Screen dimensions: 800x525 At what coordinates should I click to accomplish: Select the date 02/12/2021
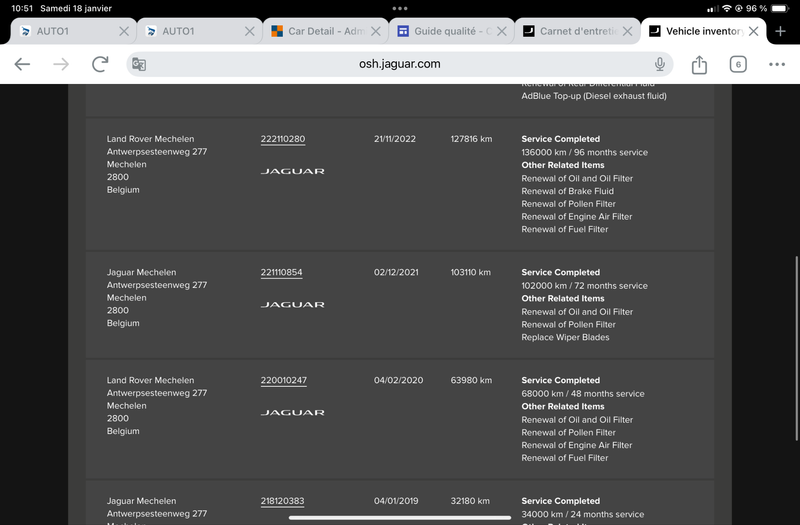coord(396,272)
